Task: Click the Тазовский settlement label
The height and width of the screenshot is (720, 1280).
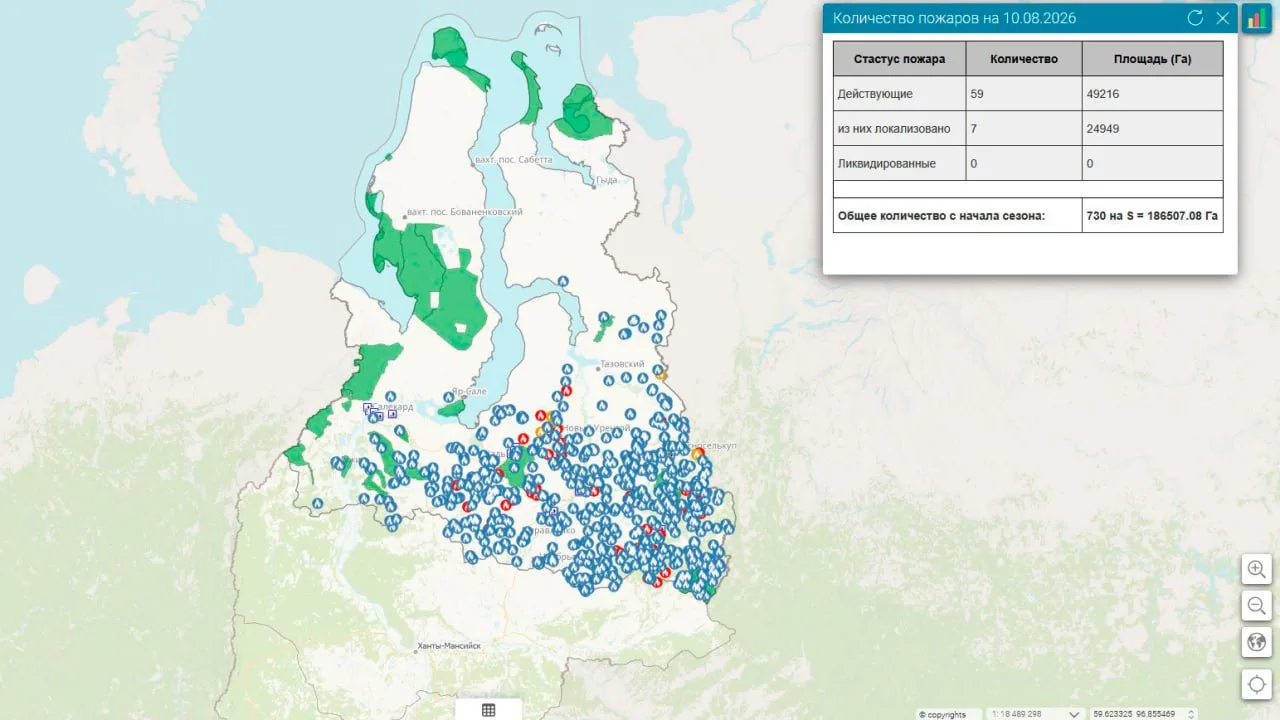Action: 622,364
